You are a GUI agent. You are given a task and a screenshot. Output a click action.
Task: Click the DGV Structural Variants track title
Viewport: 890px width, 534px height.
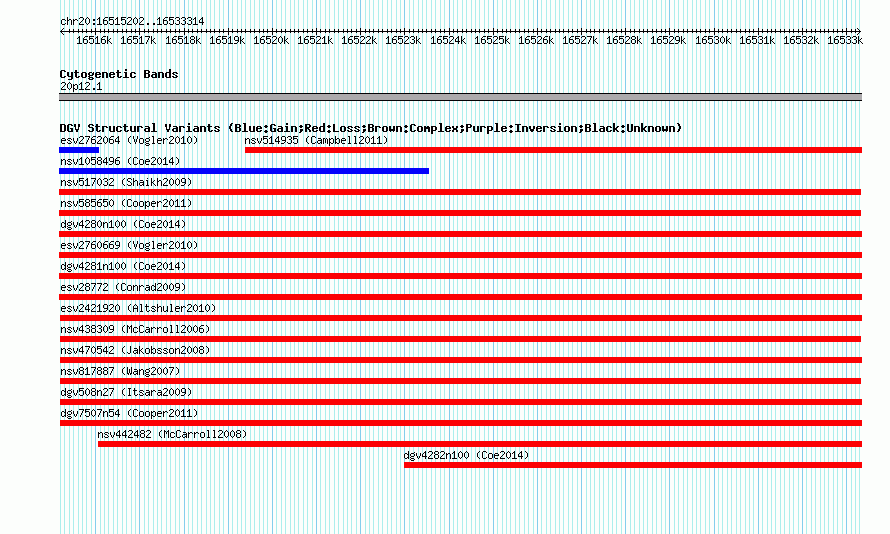[x=371, y=128]
